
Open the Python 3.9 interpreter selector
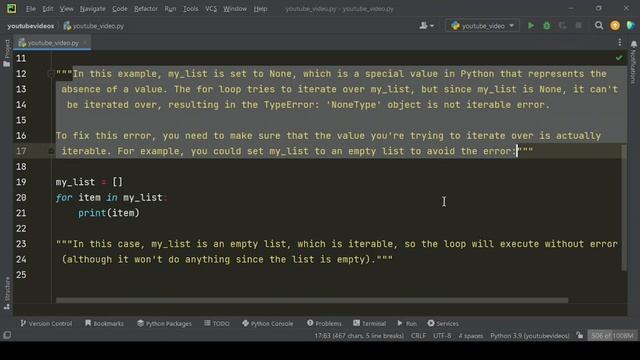530,336
